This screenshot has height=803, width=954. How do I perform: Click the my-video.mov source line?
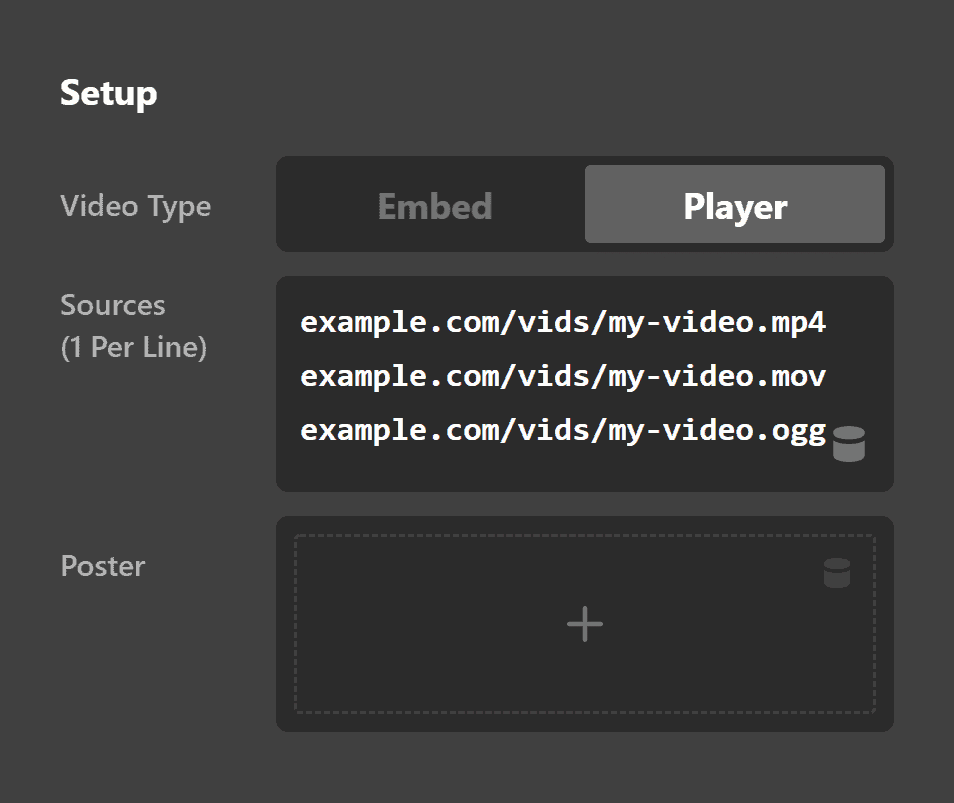560,376
